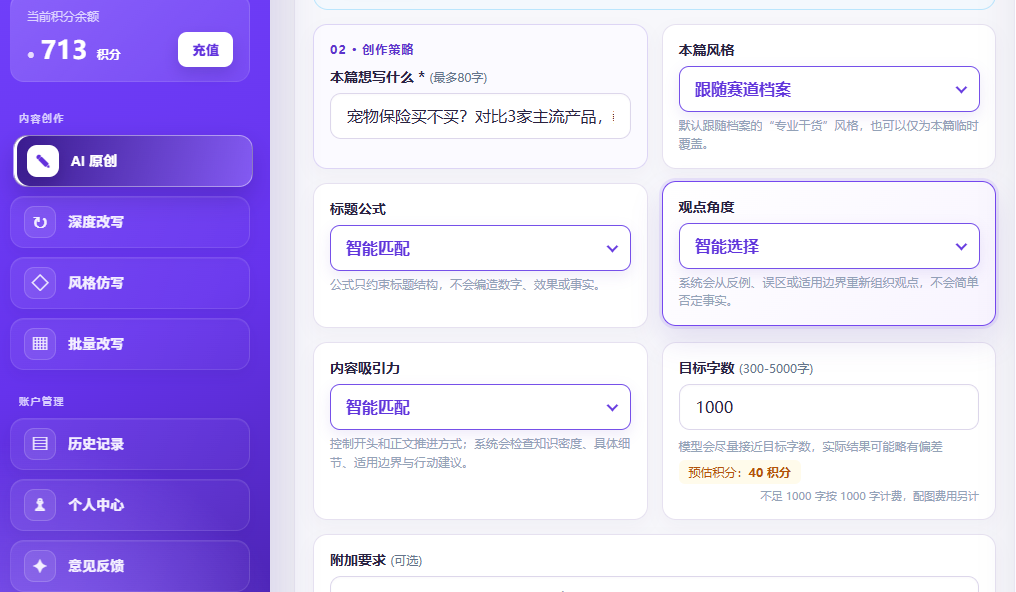Open the 观点角度 智能选择 dropdown
The width and height of the screenshot is (1016, 592).
(x=829, y=246)
